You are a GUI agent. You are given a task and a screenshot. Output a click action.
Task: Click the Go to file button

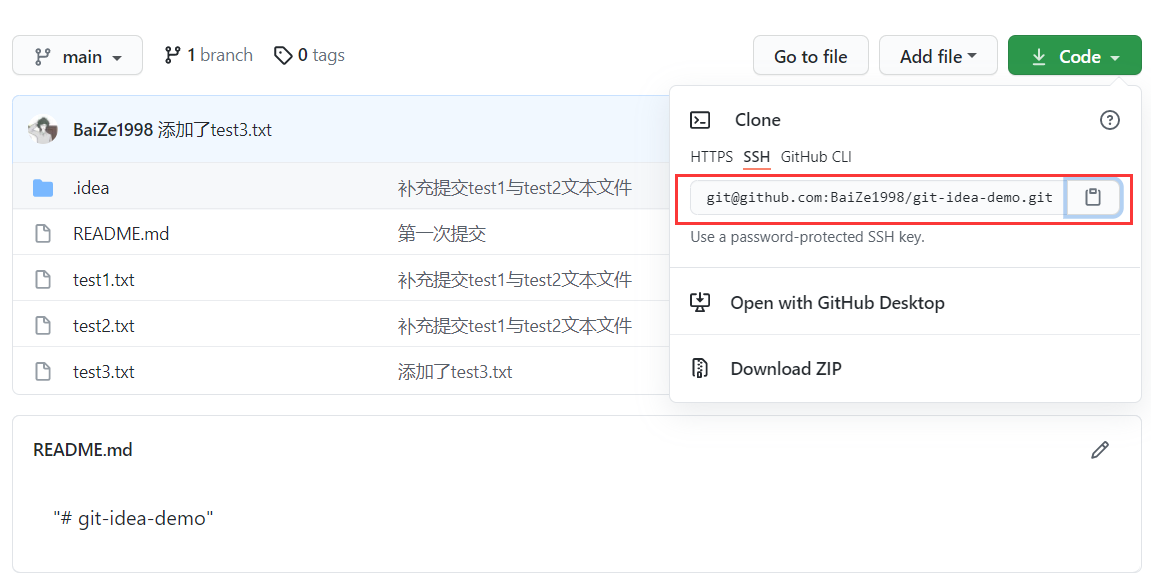click(810, 55)
